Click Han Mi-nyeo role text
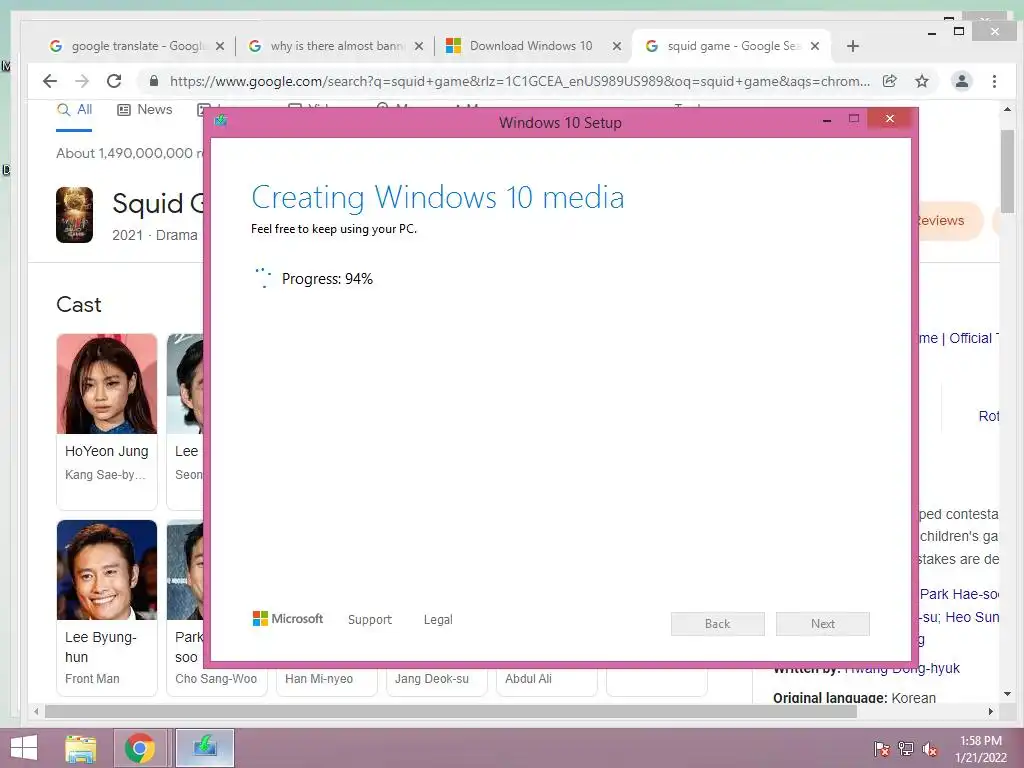Viewport: 1024px width, 768px height. click(x=319, y=679)
